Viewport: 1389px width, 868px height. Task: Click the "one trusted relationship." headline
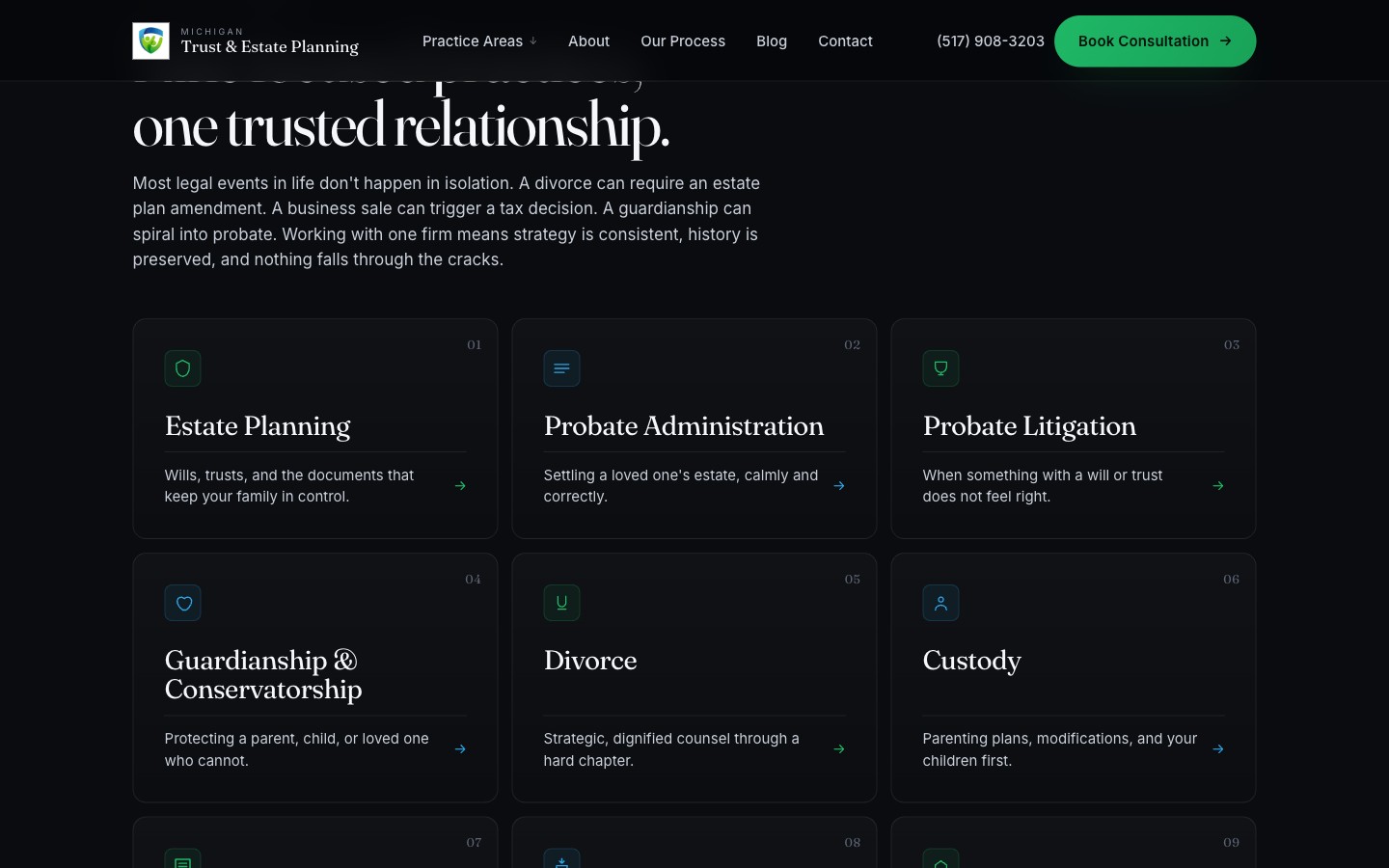tap(401, 127)
